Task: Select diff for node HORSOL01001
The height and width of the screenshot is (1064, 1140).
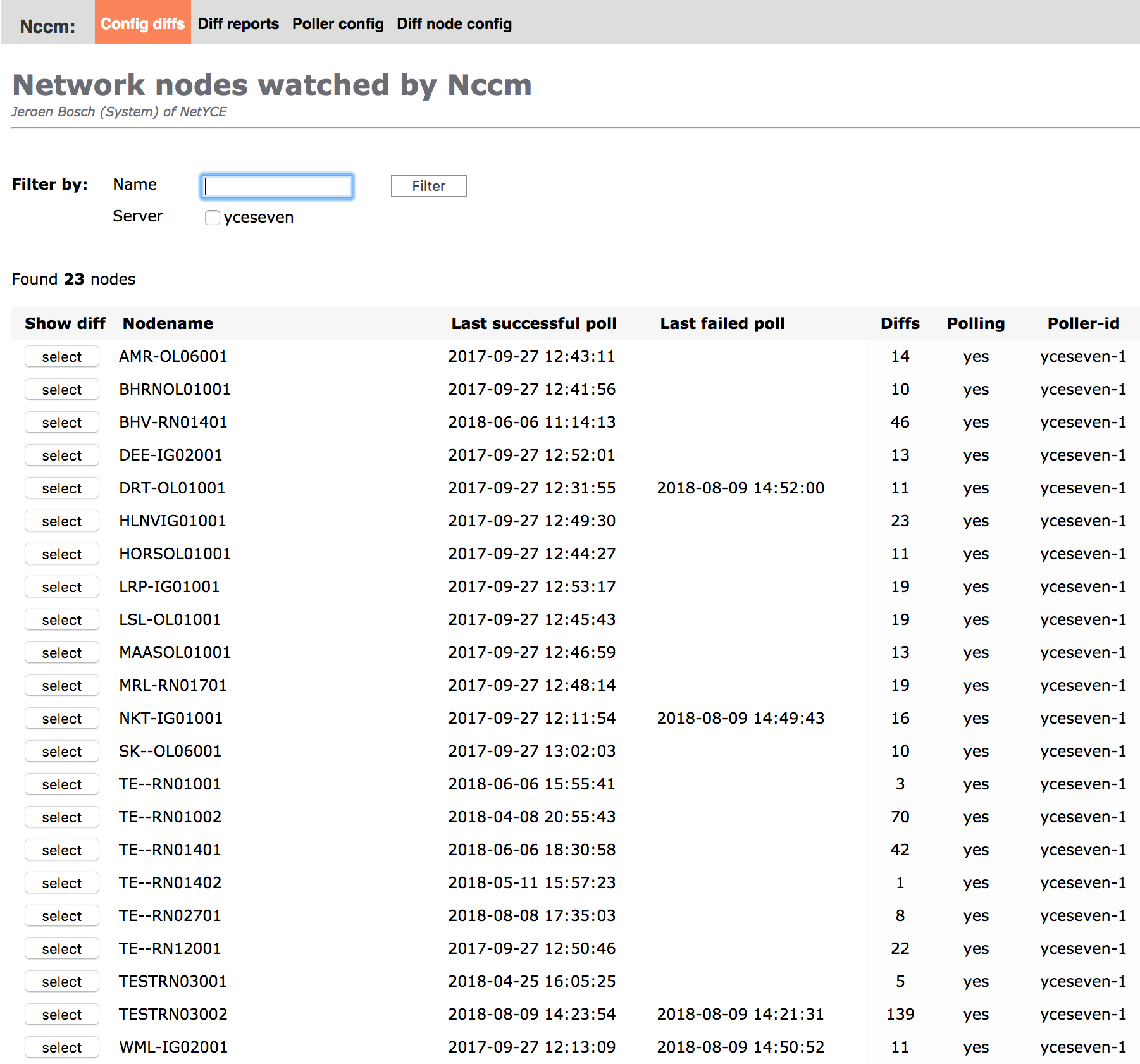Action: click(62, 554)
